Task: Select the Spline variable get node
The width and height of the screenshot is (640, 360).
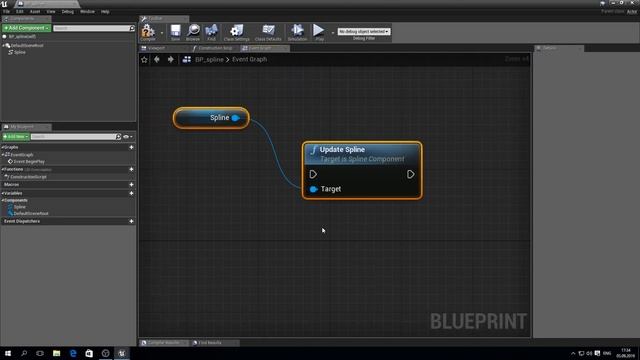Action: pos(211,118)
